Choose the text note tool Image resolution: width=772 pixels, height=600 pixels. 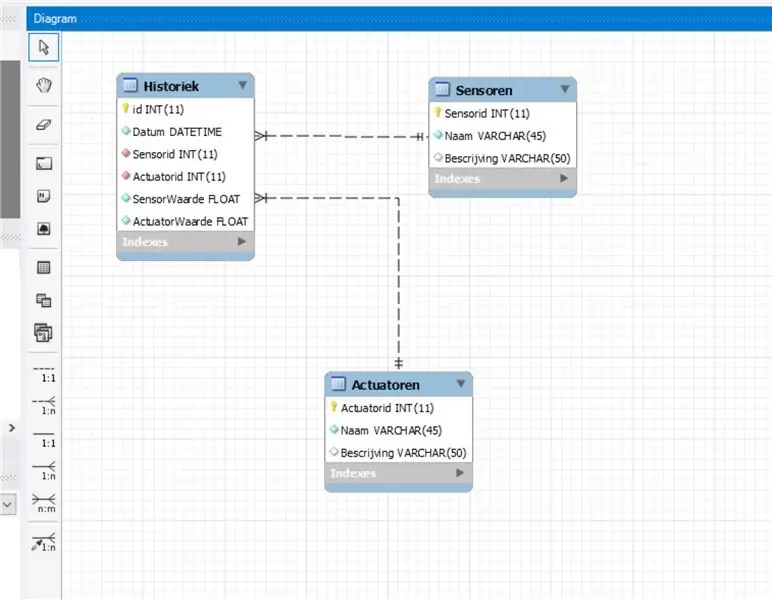coord(44,196)
